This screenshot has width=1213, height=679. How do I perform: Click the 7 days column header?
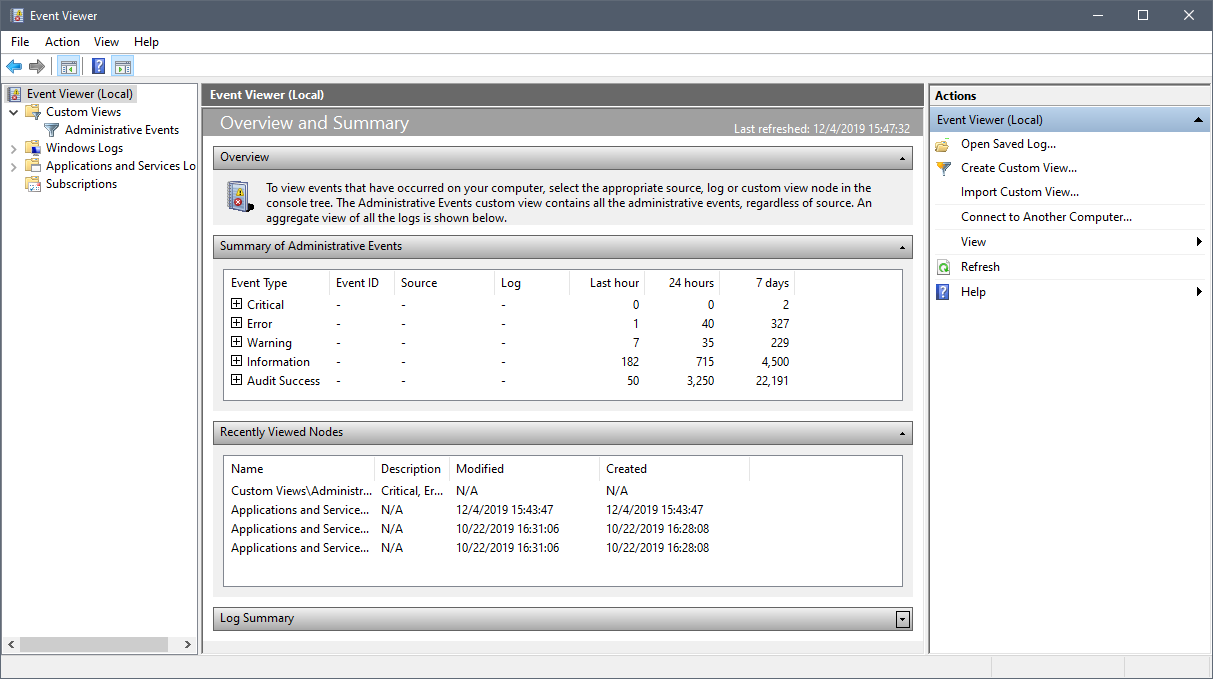pyautogui.click(x=757, y=283)
